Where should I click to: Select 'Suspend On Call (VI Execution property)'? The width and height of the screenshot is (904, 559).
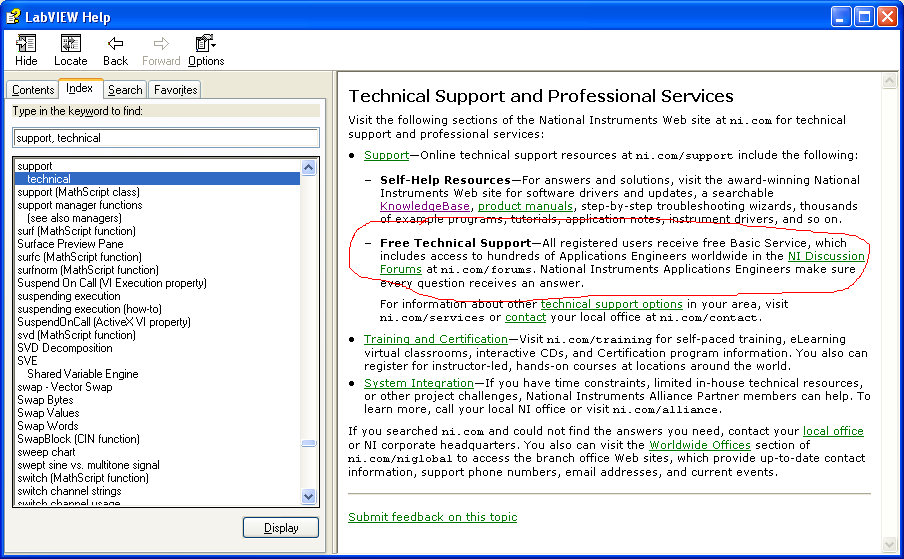pyautogui.click(x=112, y=283)
